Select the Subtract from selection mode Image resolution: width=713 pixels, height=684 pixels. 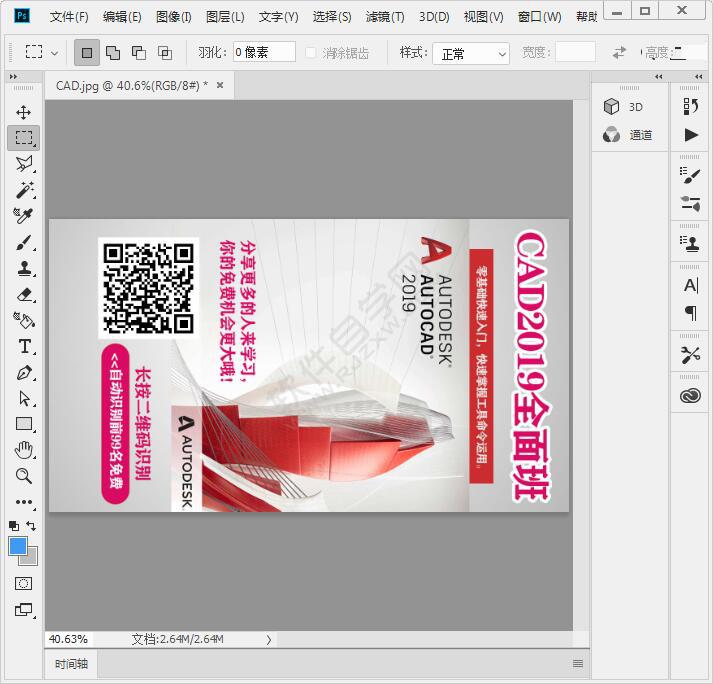pos(139,53)
